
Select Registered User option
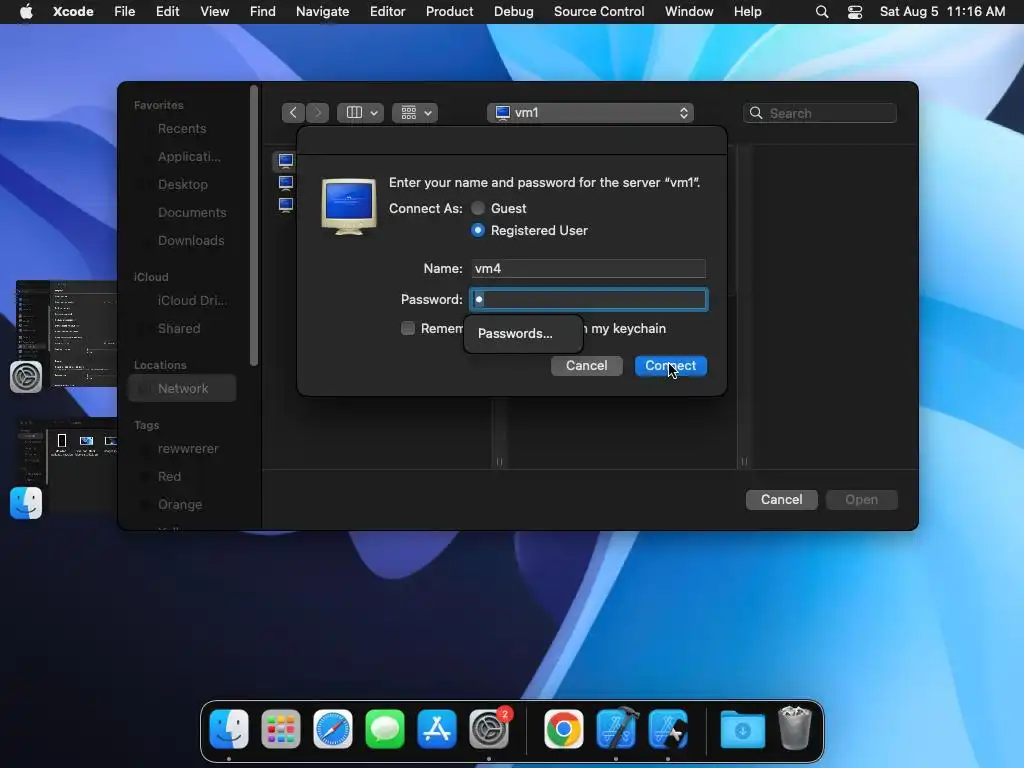click(x=478, y=231)
